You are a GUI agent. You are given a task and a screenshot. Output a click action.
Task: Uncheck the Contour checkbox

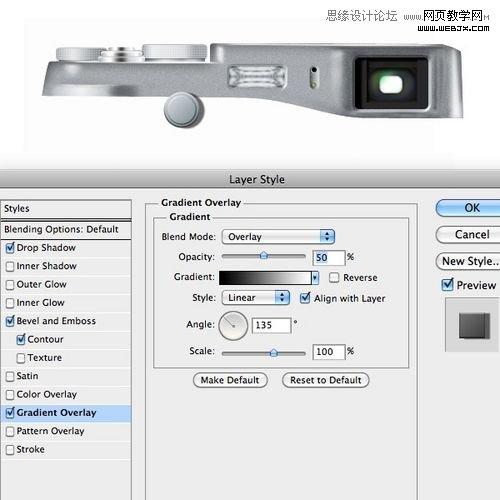pos(21,339)
